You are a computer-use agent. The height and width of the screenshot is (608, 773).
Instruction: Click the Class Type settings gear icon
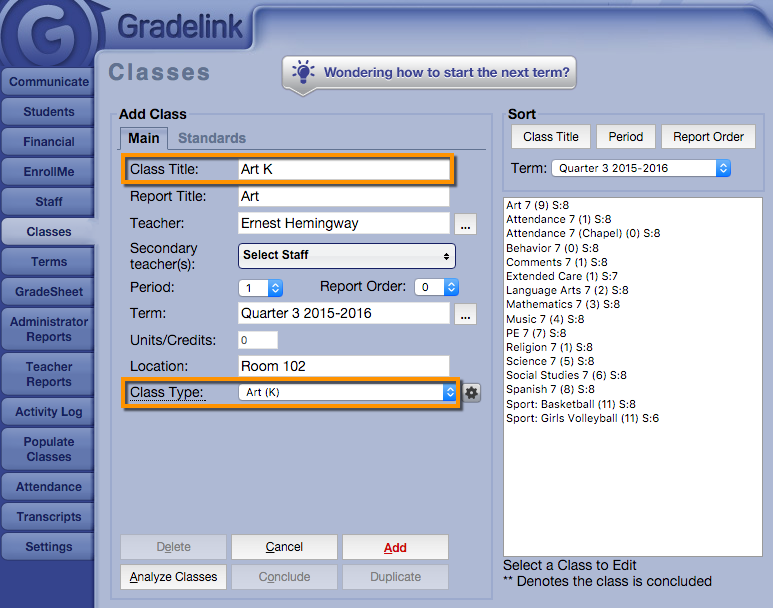coord(472,393)
